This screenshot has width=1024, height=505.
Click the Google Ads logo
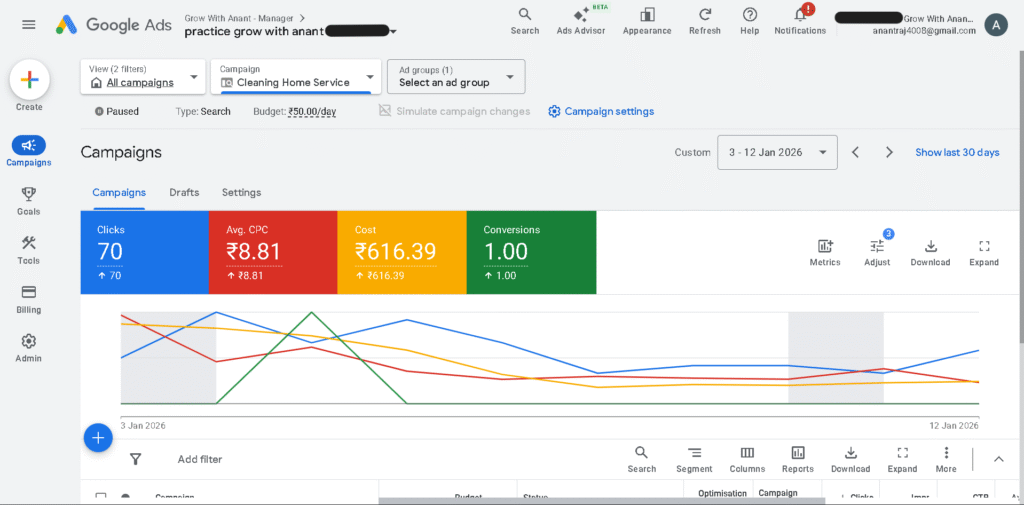114,25
